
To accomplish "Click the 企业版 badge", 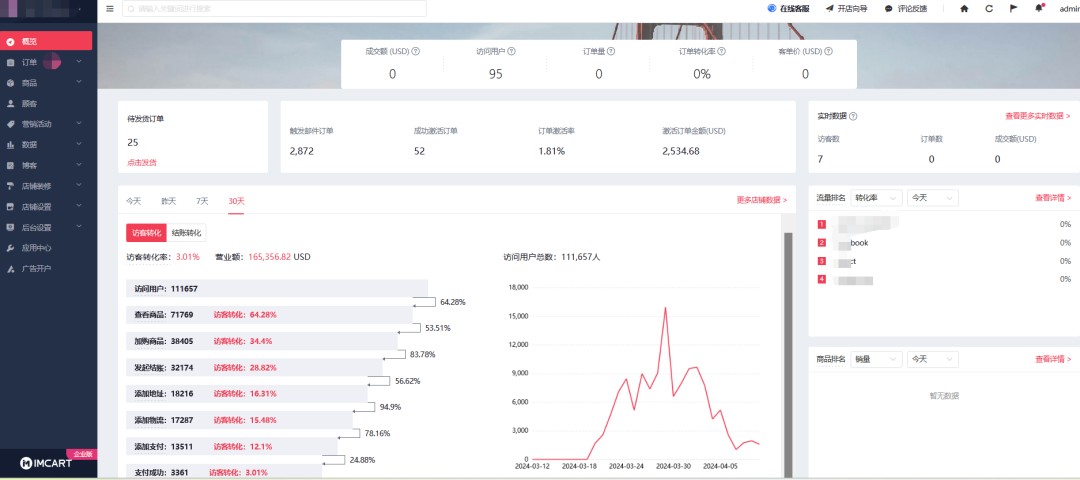I will point(84,454).
